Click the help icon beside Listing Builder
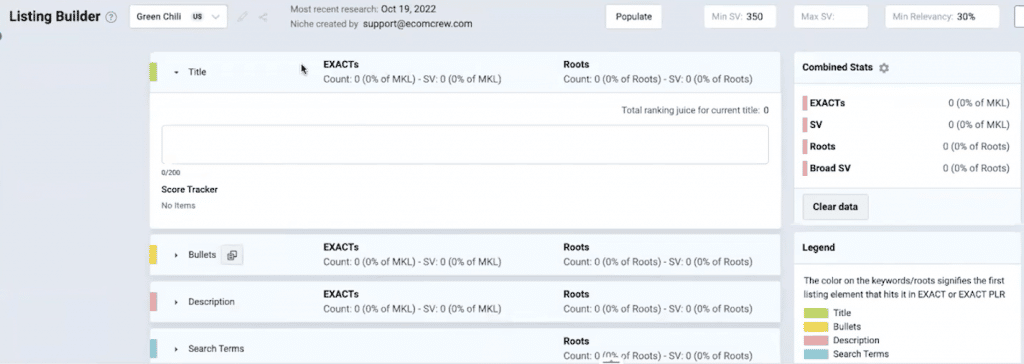1024x364 pixels. pos(111,18)
